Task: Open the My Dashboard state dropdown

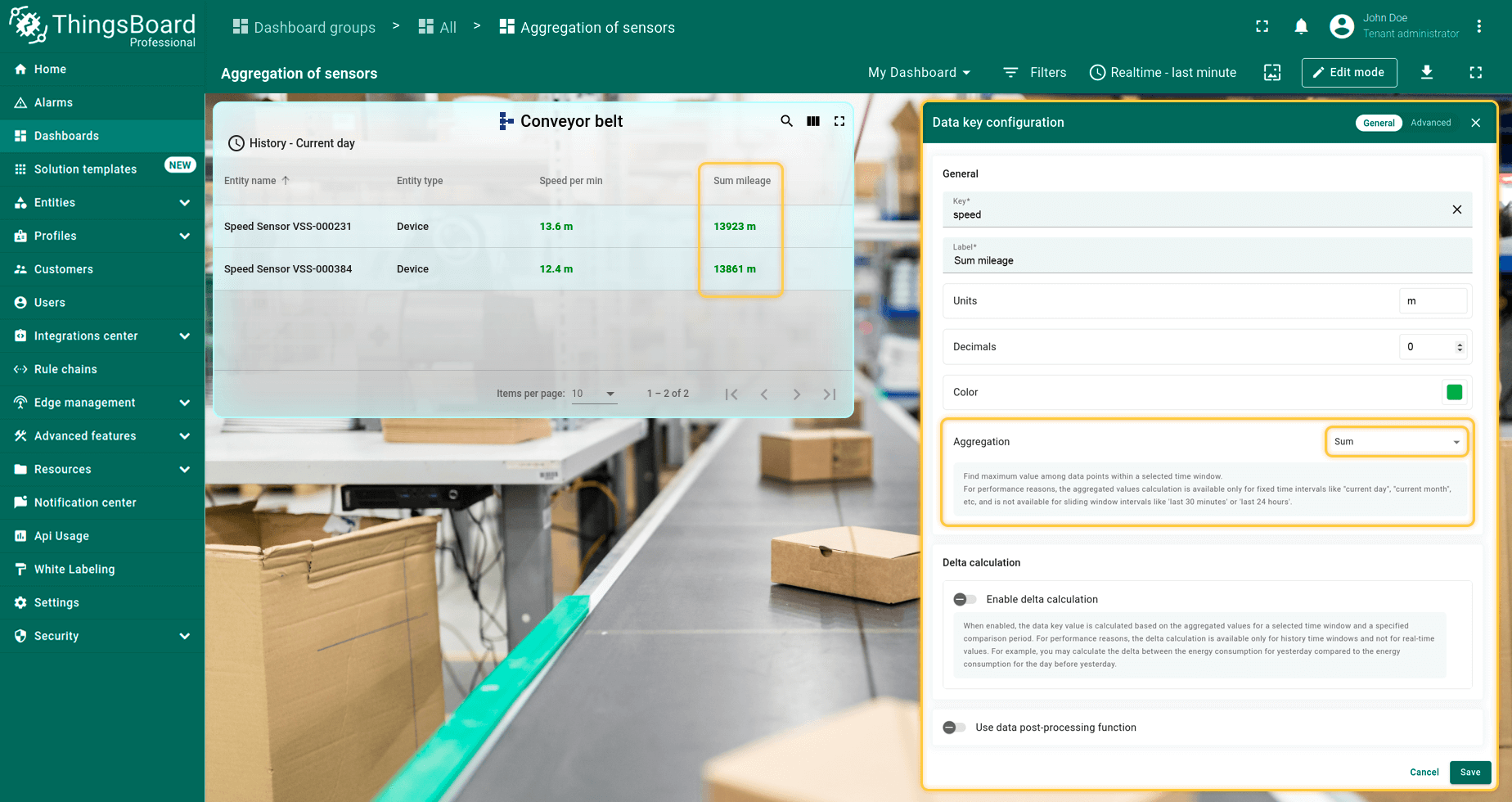Action: point(919,73)
